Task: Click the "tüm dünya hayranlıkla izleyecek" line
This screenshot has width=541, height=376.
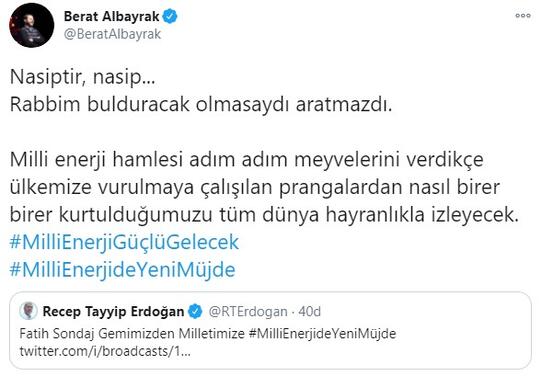Action: coord(369,215)
